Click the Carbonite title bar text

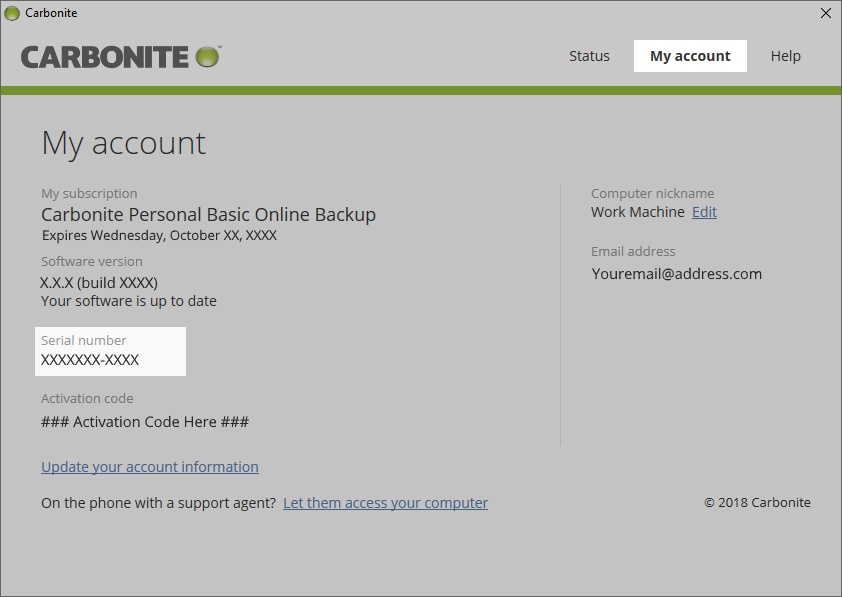(x=51, y=13)
